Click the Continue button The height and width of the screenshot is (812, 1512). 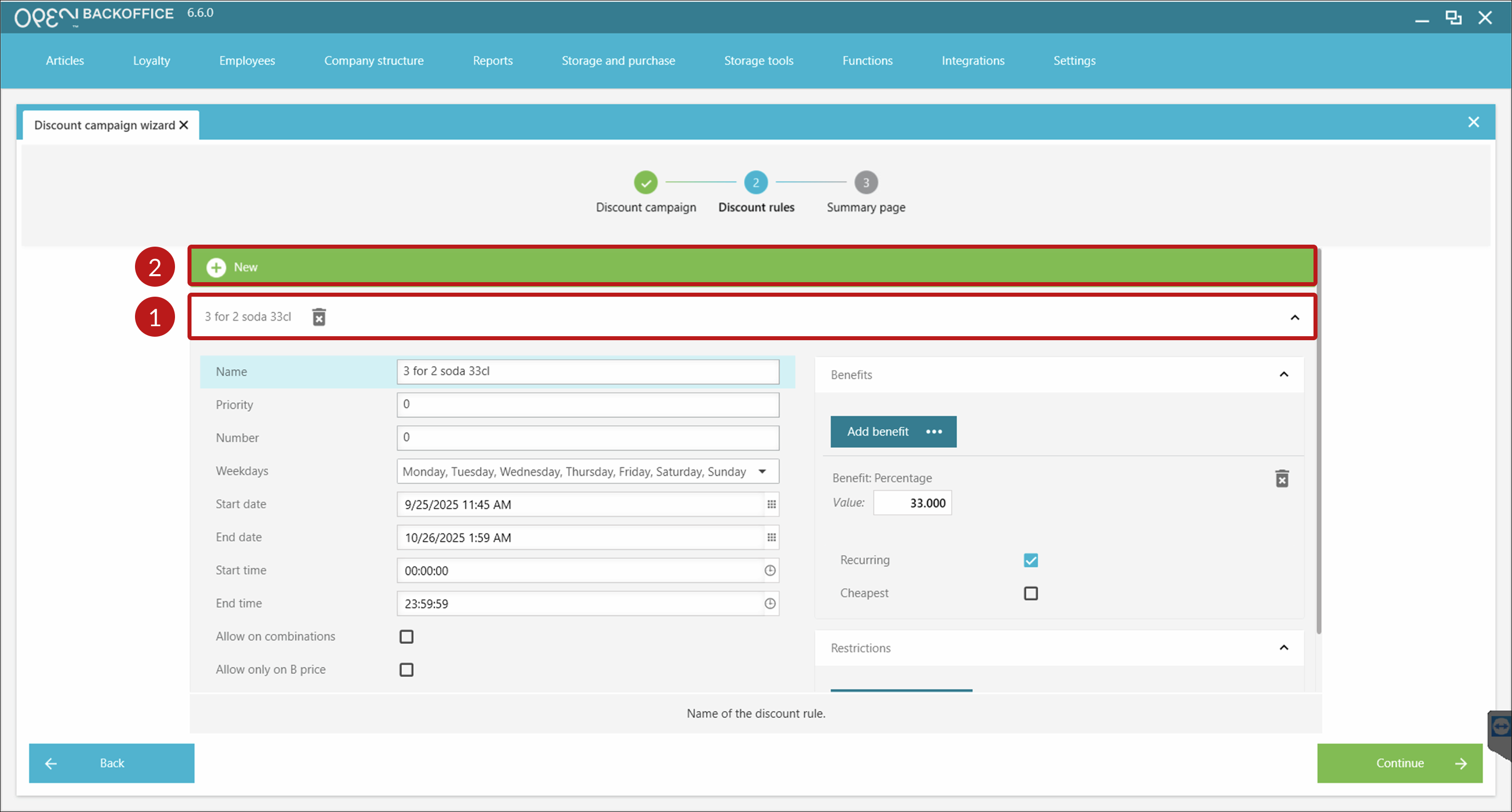1399,762
